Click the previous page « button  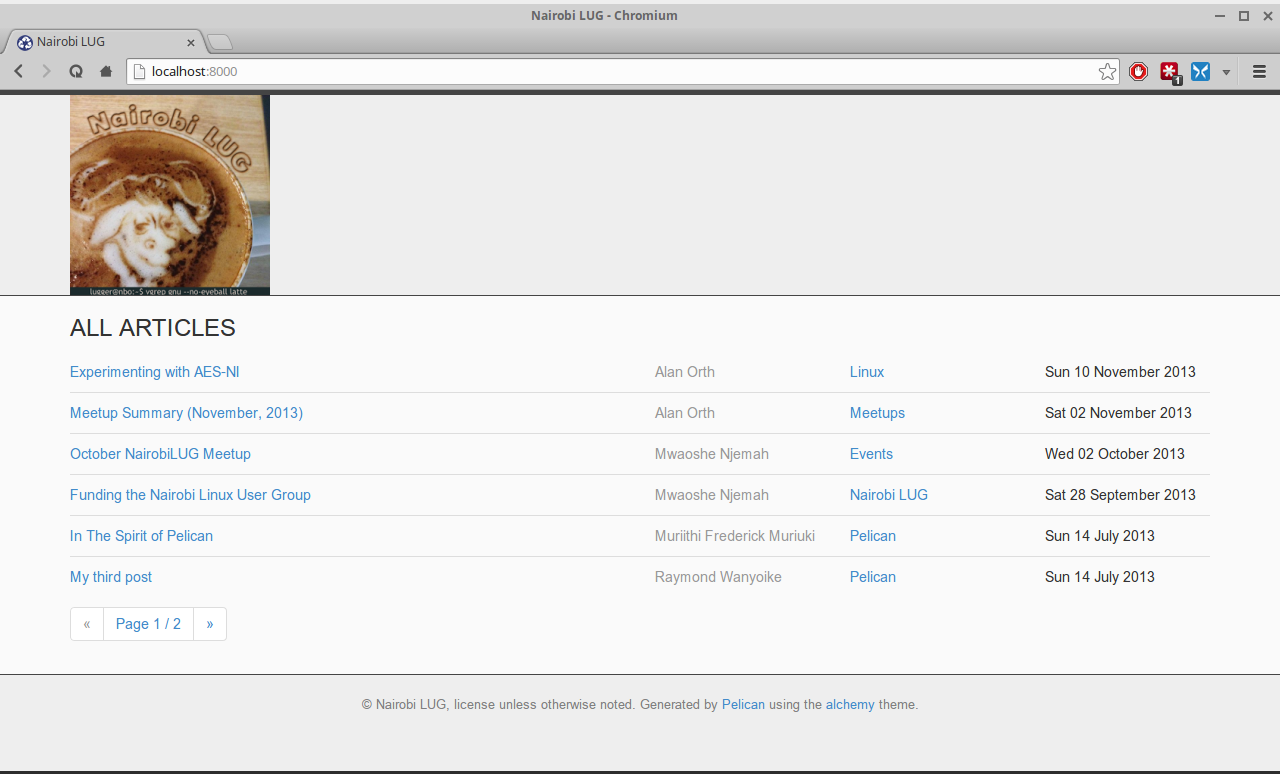87,624
